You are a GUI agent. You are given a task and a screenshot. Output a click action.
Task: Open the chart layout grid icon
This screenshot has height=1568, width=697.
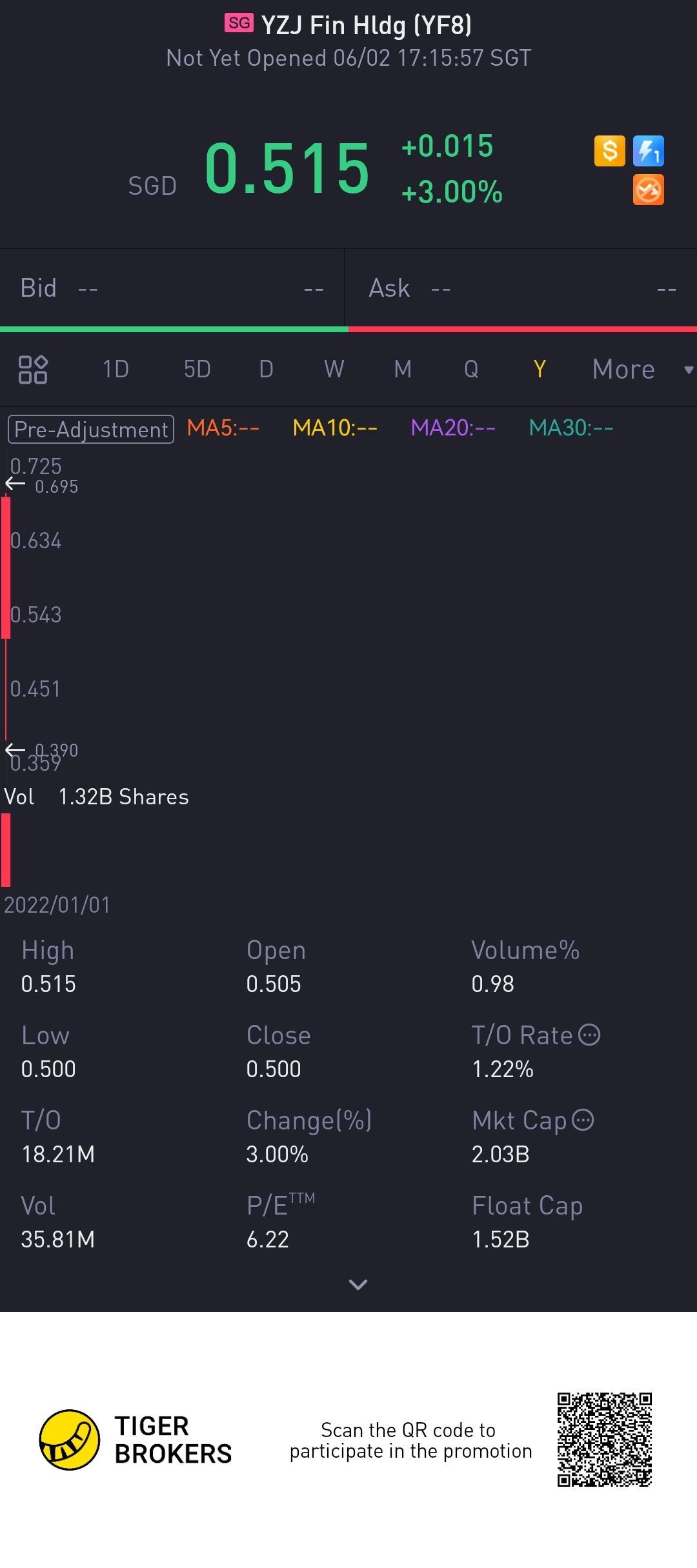[33, 370]
